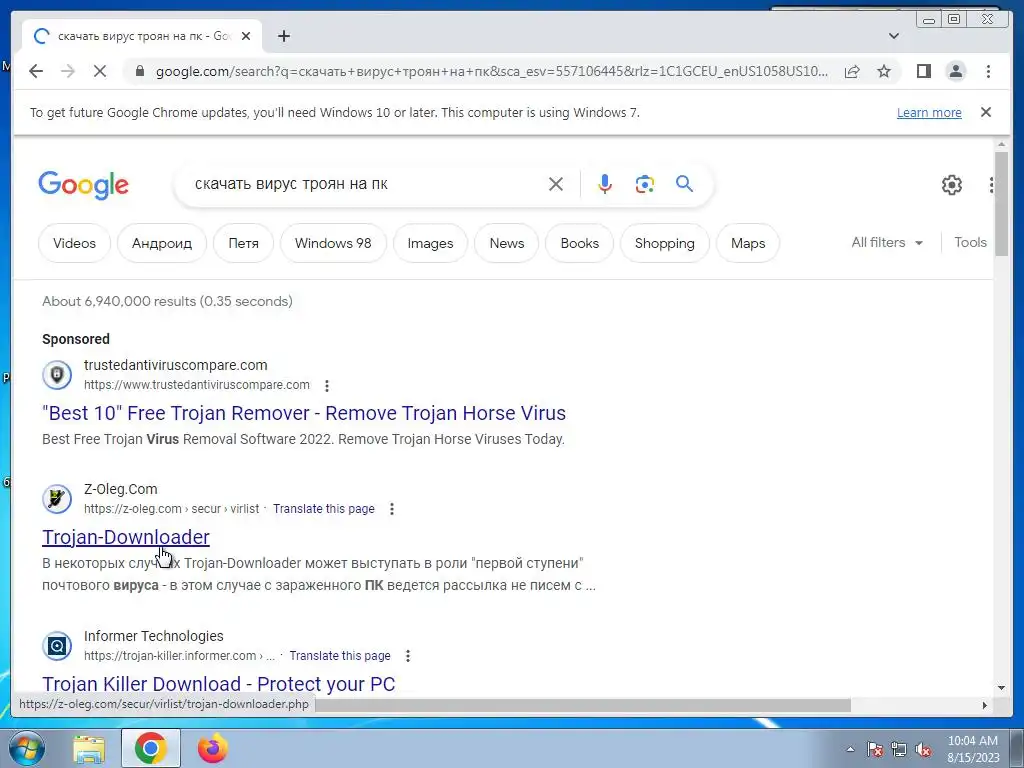This screenshot has width=1024, height=768.
Task: Open muted volume tray icon
Action: pyautogui.click(x=923, y=750)
